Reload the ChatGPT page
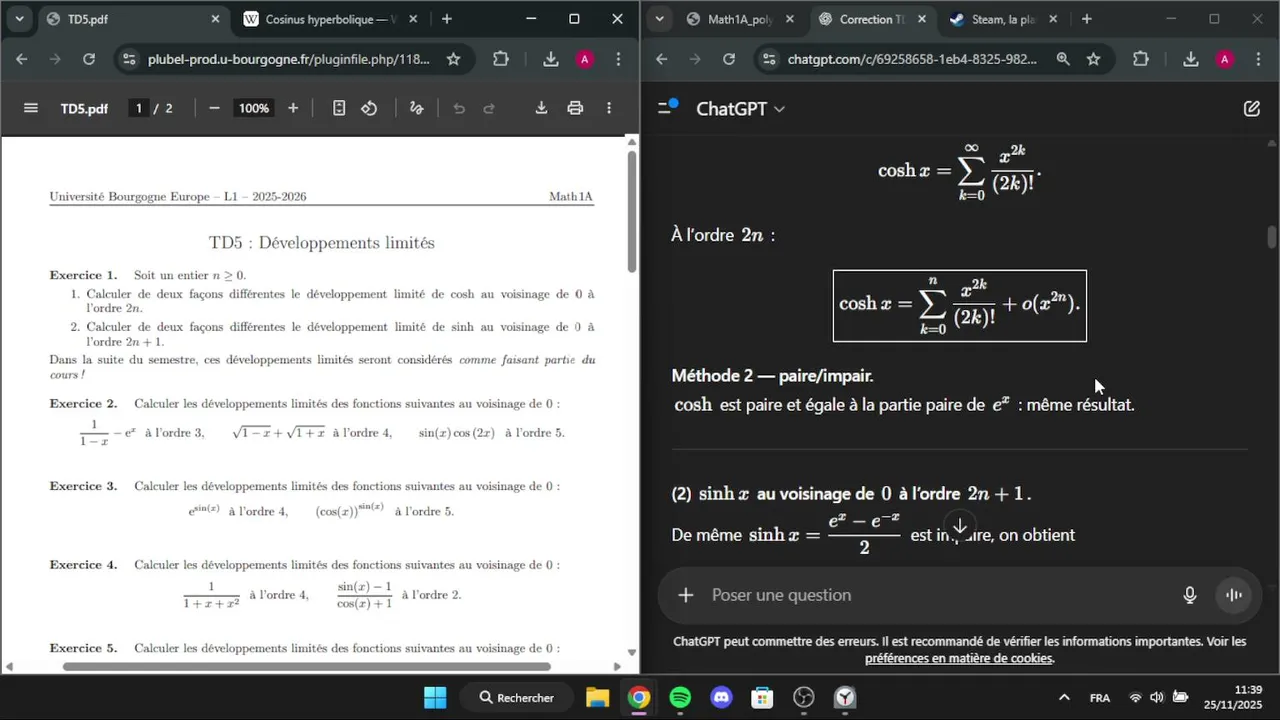 tap(729, 59)
